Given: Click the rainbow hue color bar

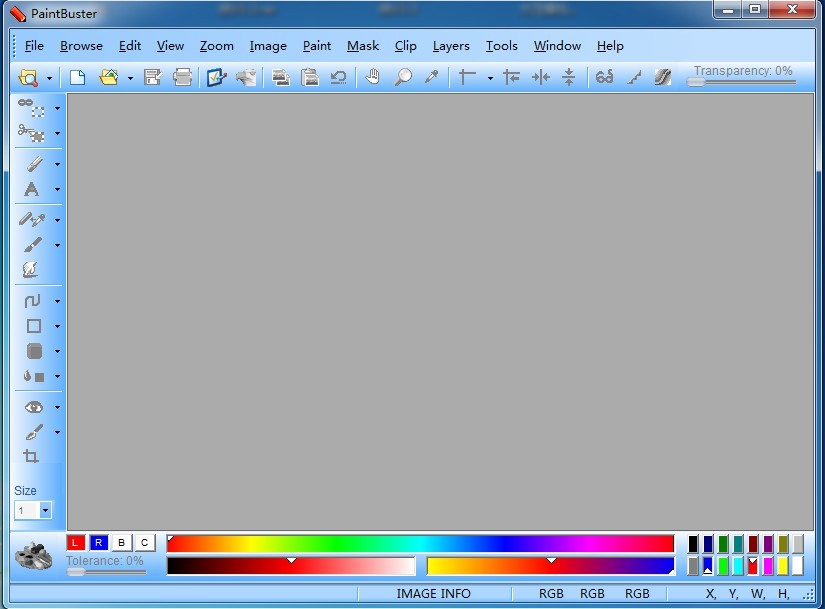Looking at the screenshot, I should 420,544.
